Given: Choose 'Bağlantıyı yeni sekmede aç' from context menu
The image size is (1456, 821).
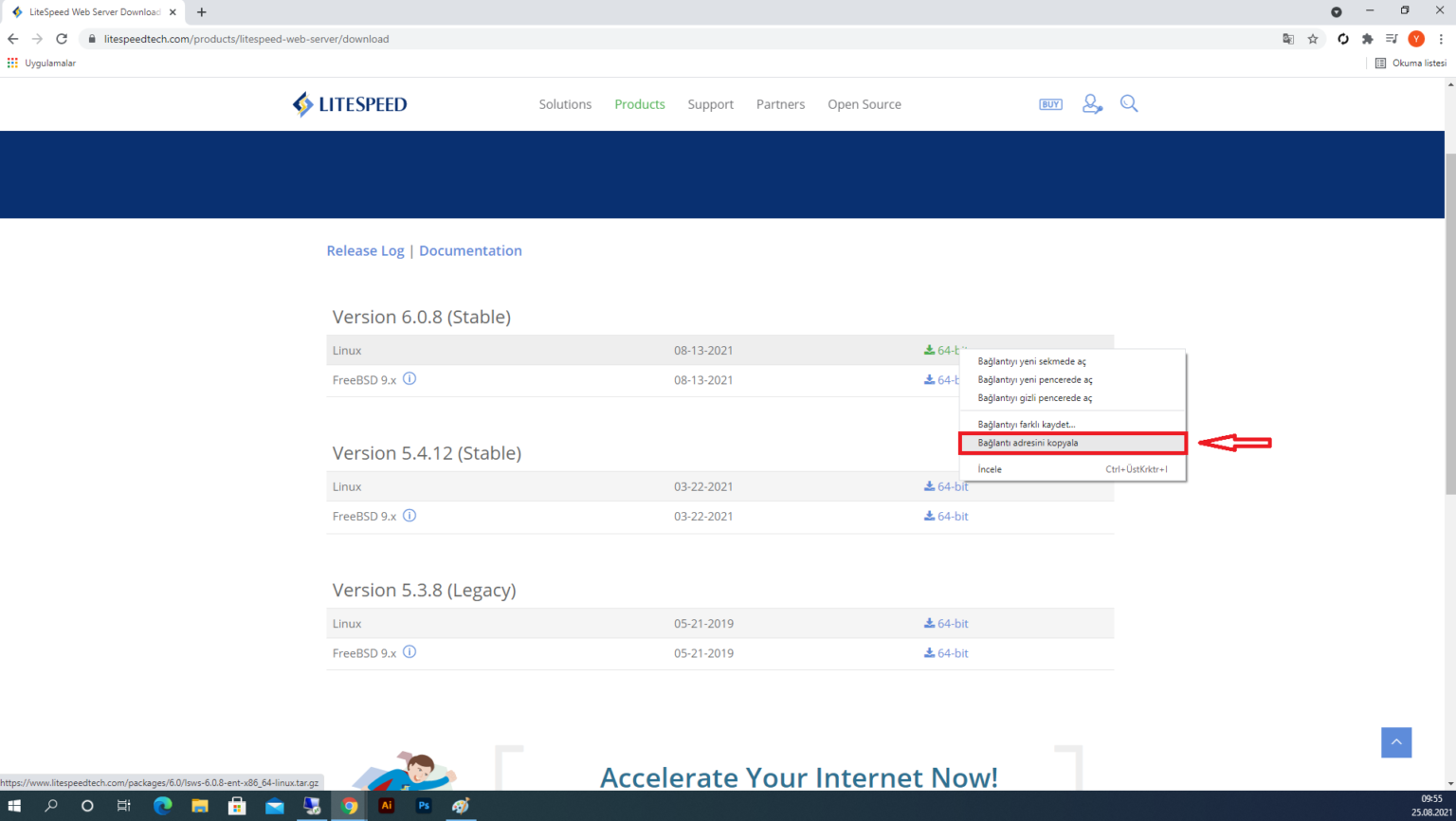Looking at the screenshot, I should pos(1072,361).
